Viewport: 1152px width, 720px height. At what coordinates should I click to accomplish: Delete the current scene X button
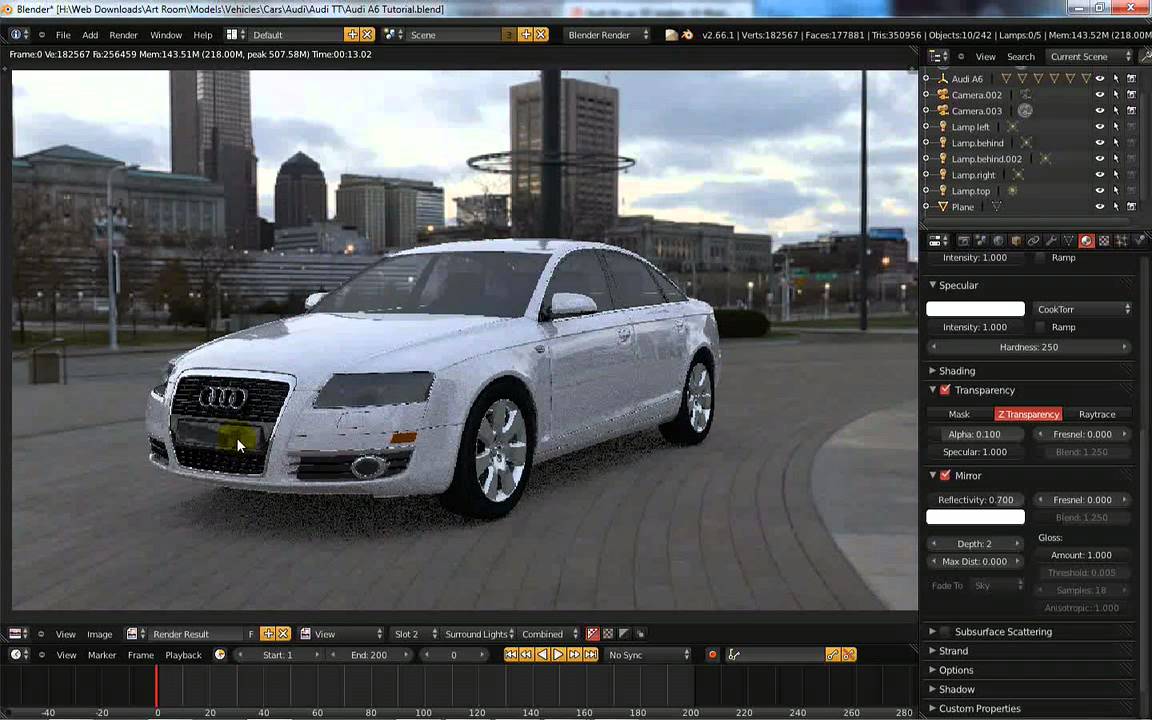click(541, 35)
